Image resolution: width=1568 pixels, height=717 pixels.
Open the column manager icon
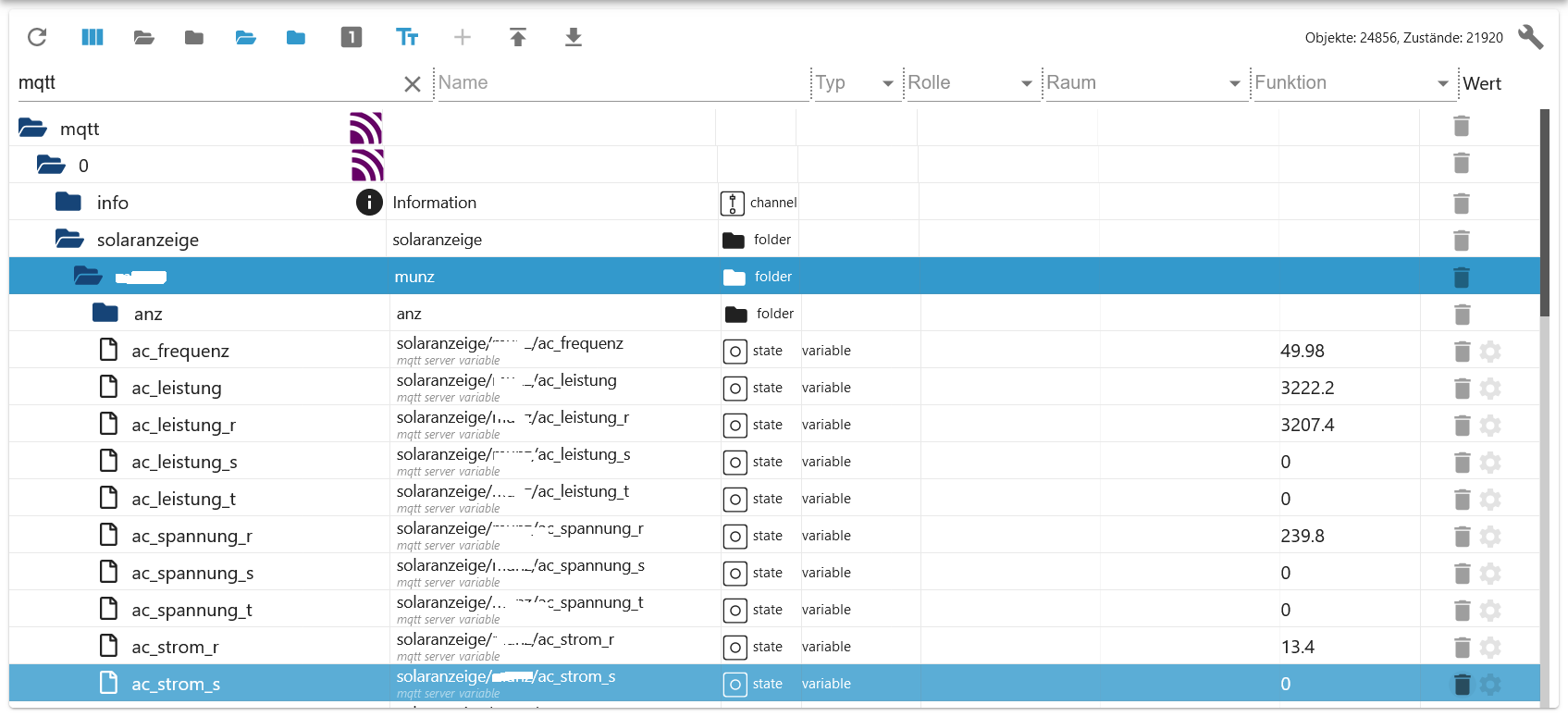93,37
